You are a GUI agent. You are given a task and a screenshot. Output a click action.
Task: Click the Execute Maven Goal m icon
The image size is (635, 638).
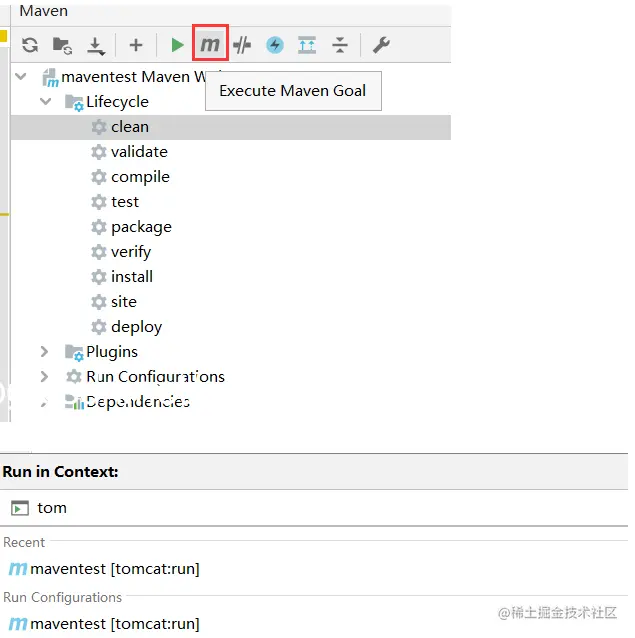click(x=210, y=43)
